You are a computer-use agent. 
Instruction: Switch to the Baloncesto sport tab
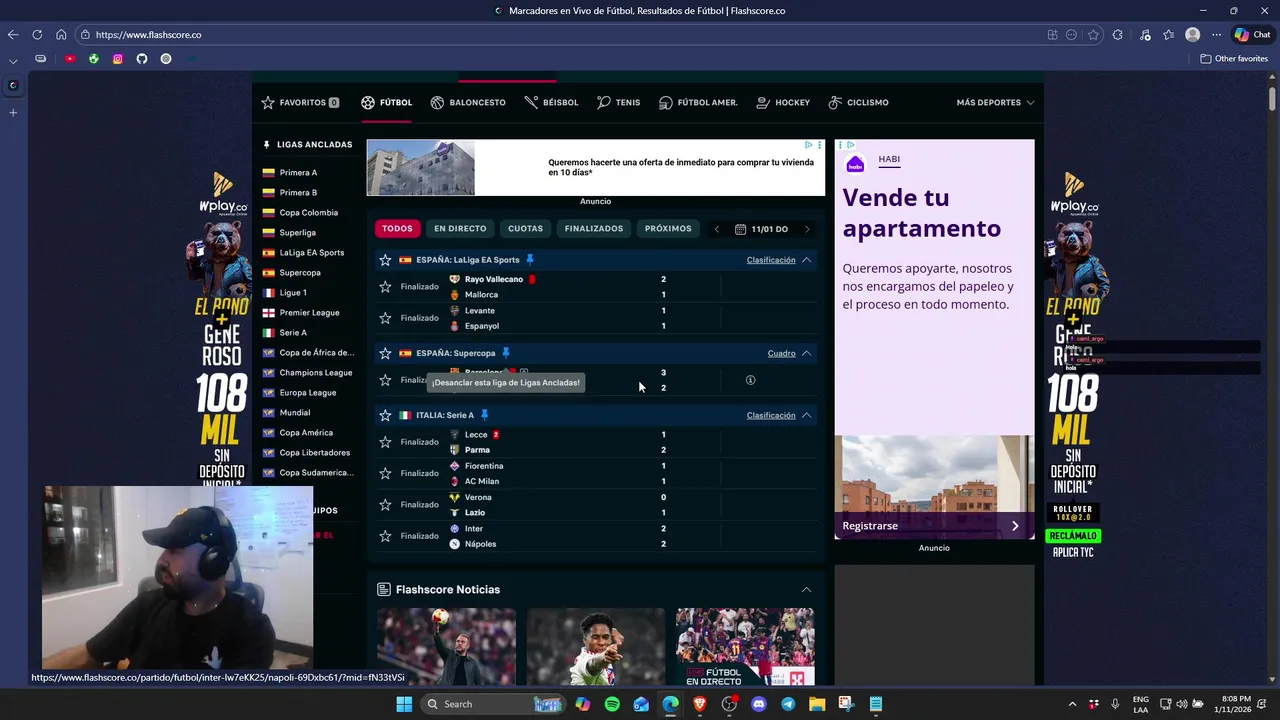468,102
